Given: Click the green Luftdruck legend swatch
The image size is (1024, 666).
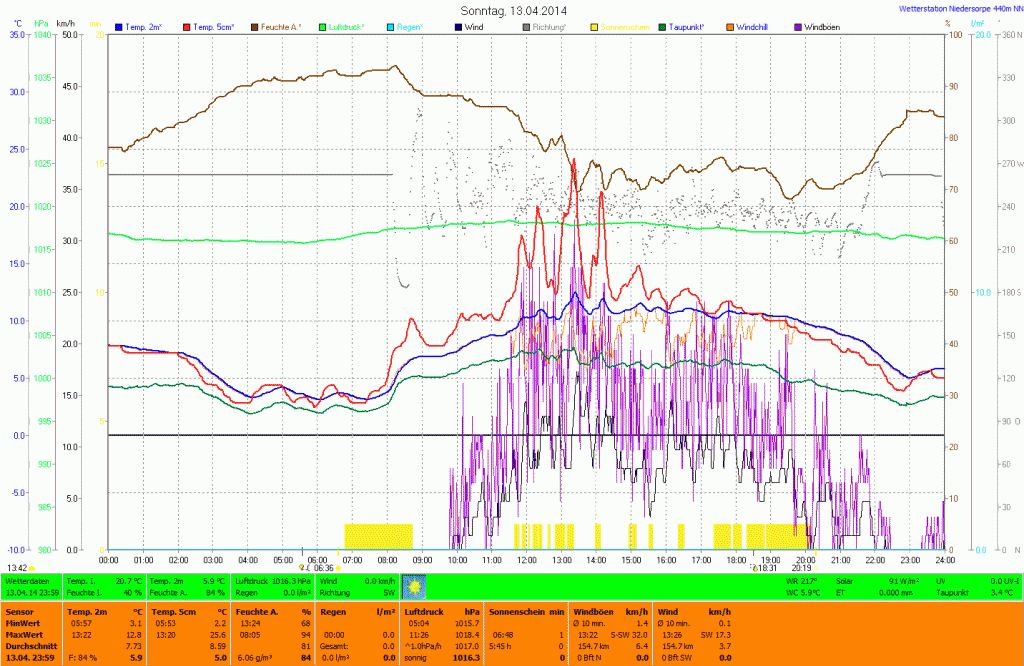Looking at the screenshot, I should coord(323,26).
